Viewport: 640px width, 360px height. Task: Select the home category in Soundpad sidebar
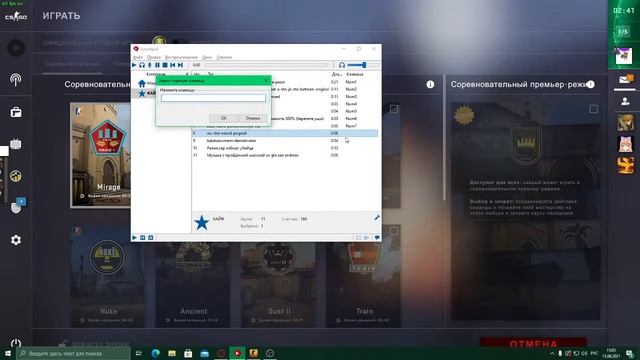142,84
